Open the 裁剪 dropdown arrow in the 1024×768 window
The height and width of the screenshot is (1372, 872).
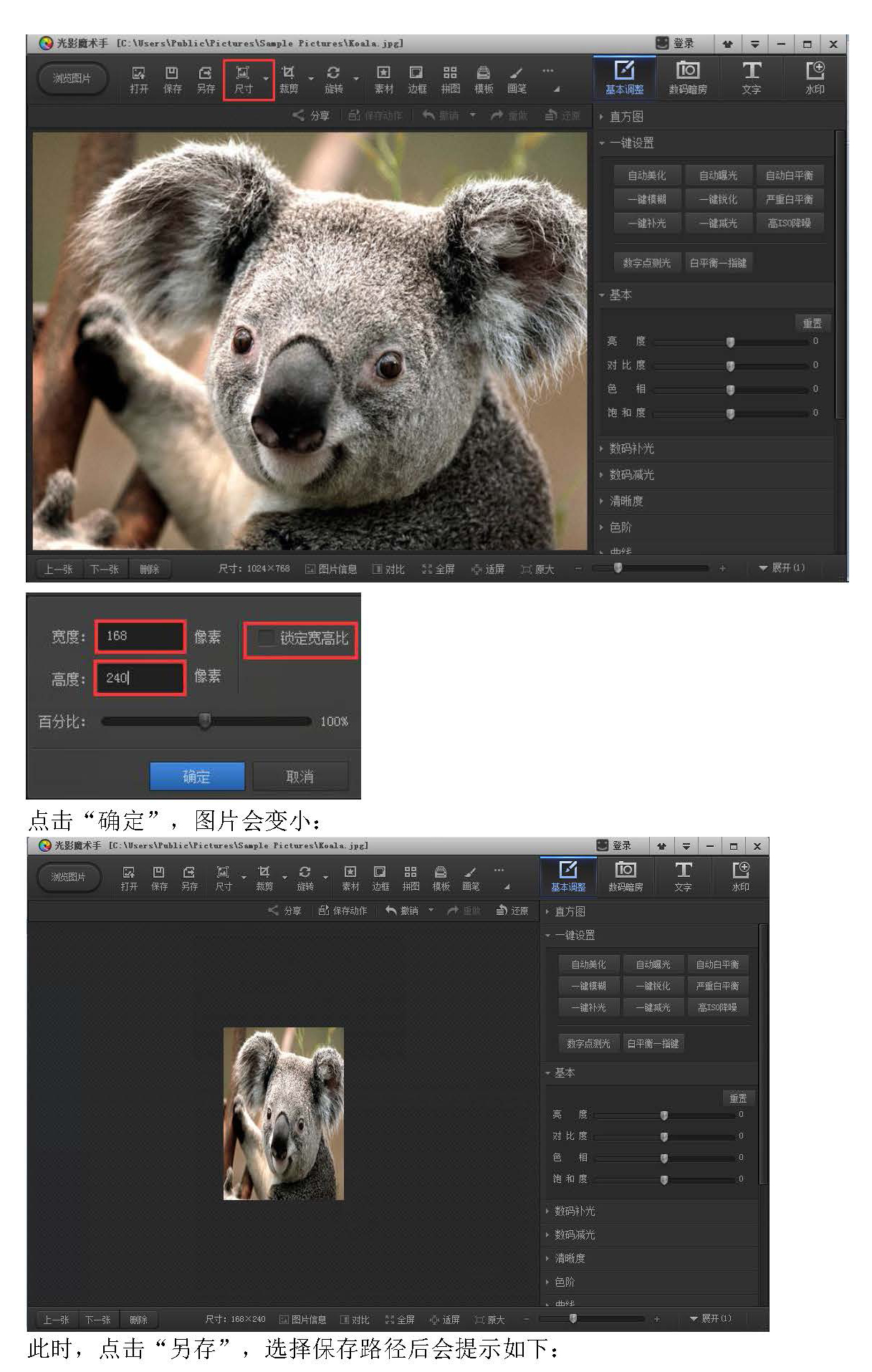[x=311, y=79]
